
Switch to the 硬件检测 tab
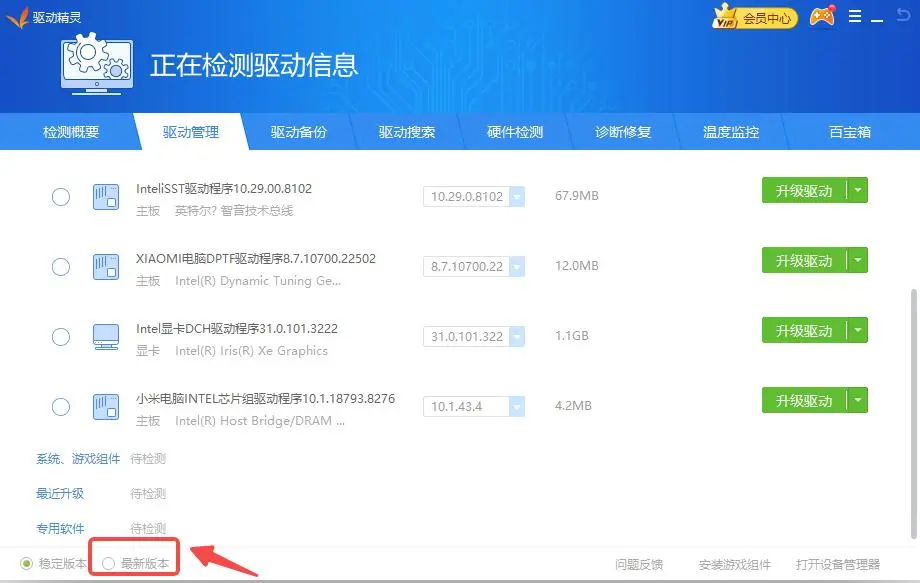tap(515, 132)
